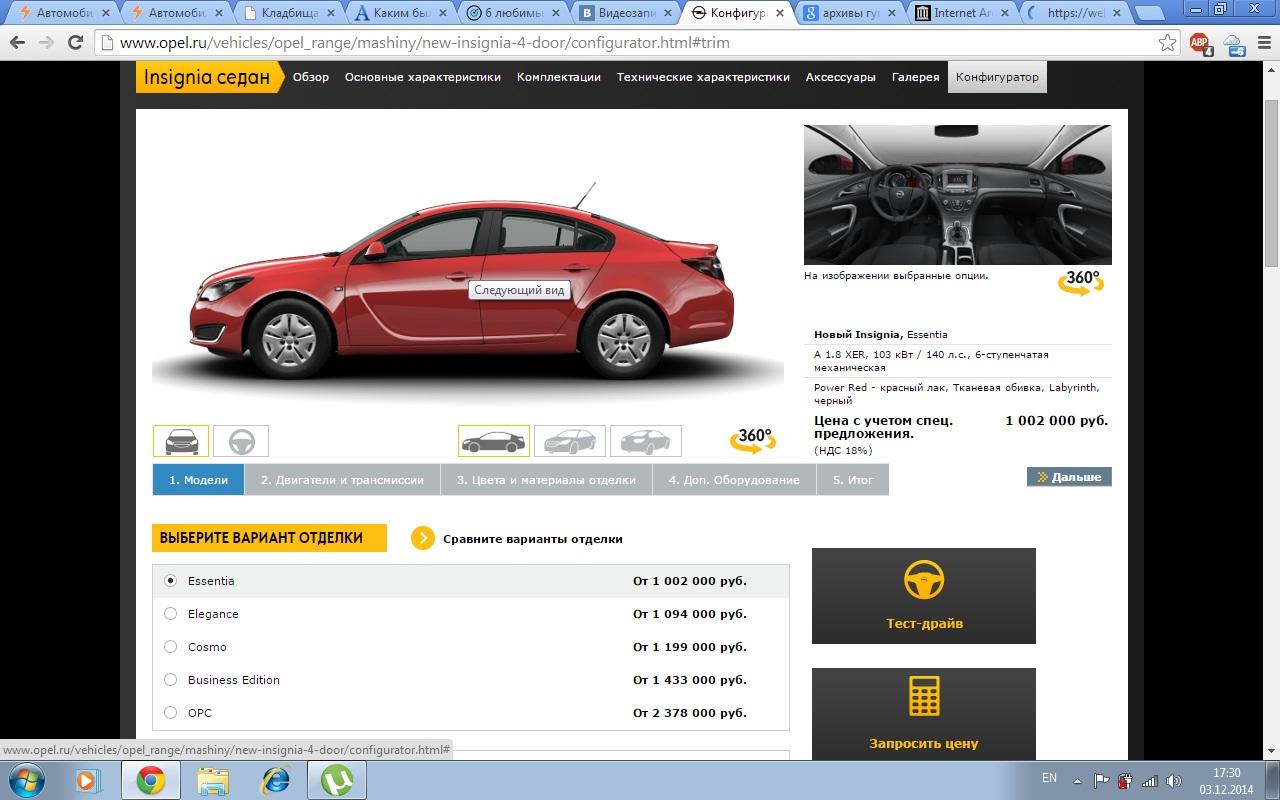
Task: Show hidden tray icons arrow
Action: [1078, 780]
